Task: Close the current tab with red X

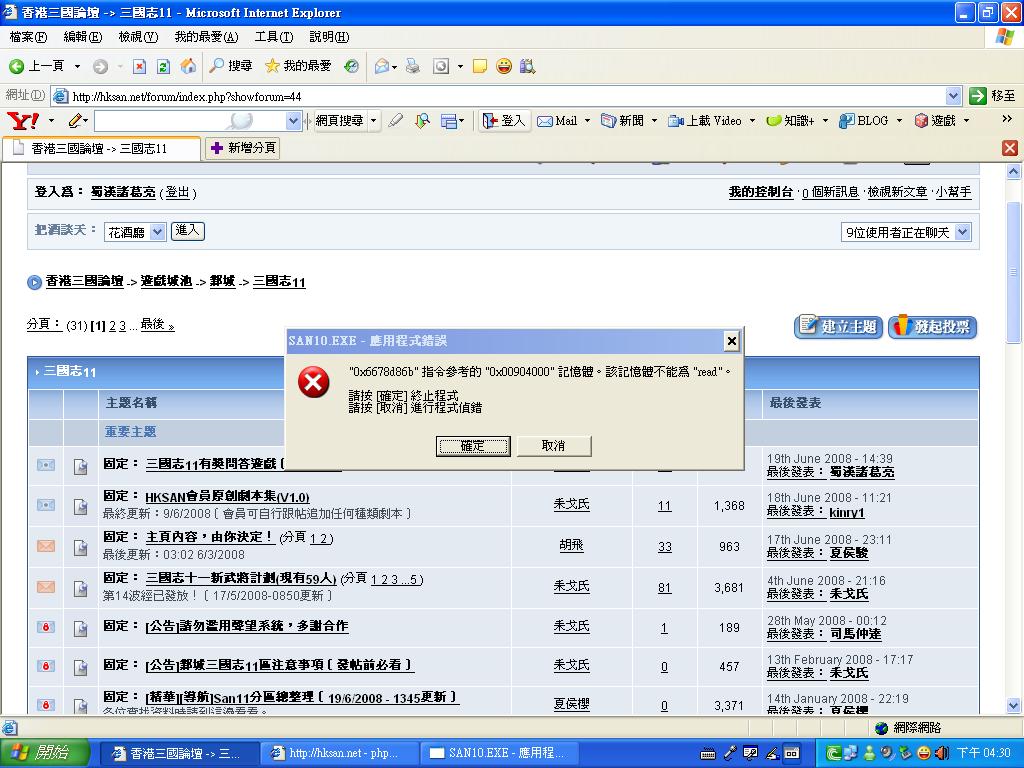Action: (x=1010, y=148)
